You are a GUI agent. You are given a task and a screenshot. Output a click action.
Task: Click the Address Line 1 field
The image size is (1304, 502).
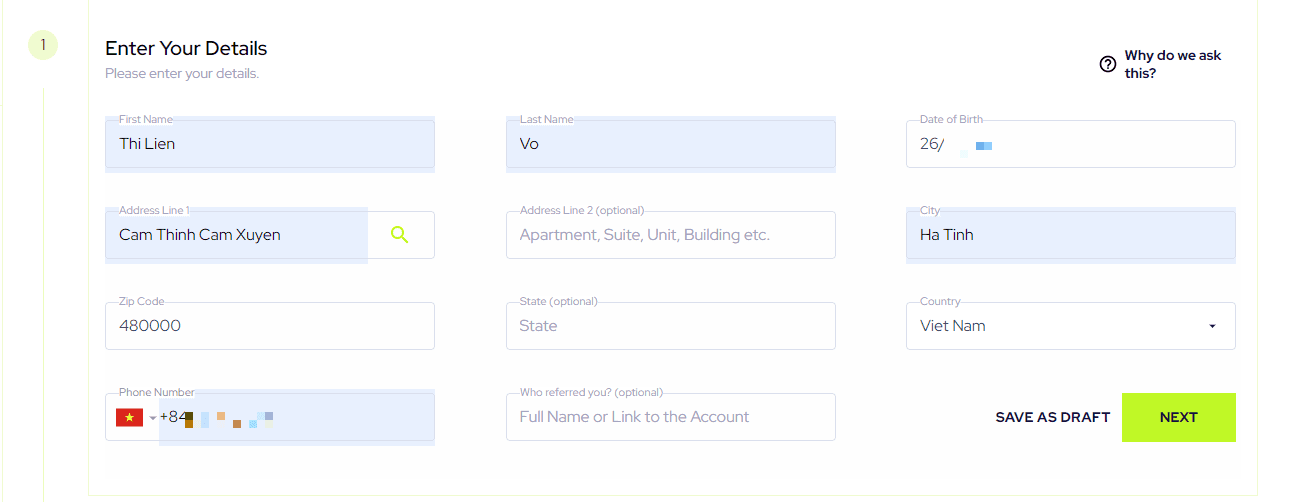tap(237, 235)
